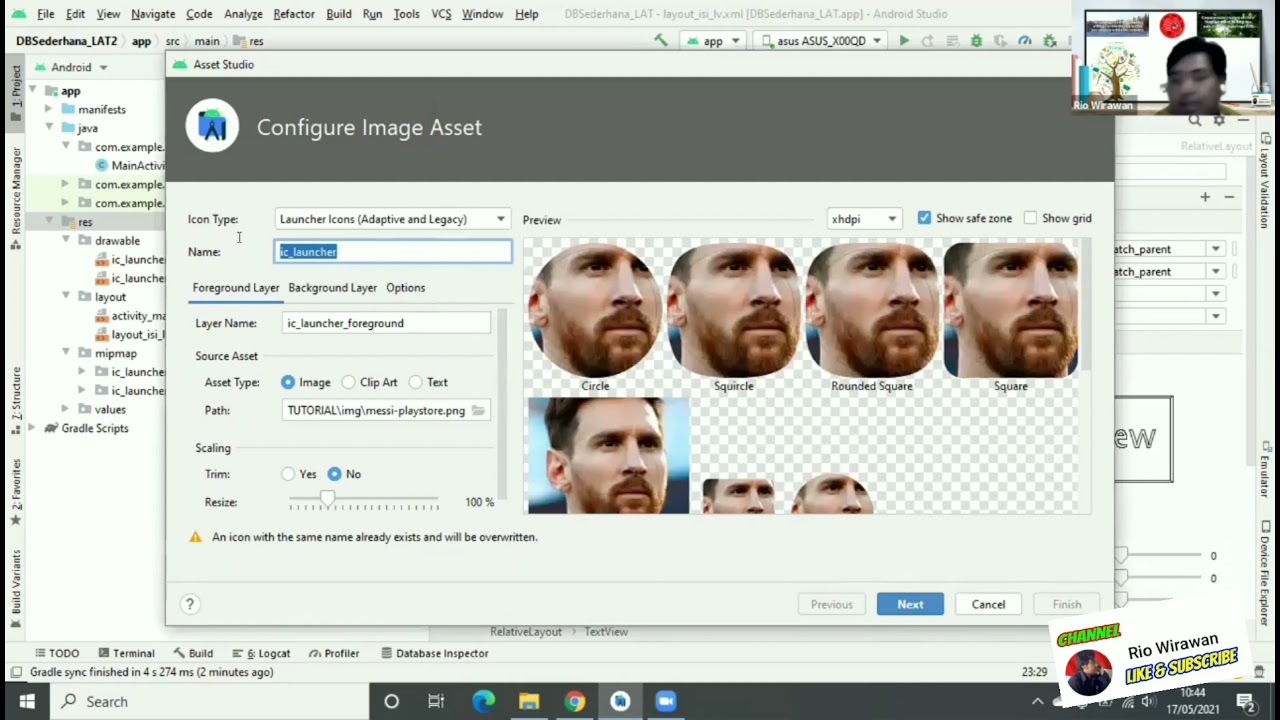Open the Resource Manager side panel
This screenshot has height=720, width=1280.
click(16, 198)
